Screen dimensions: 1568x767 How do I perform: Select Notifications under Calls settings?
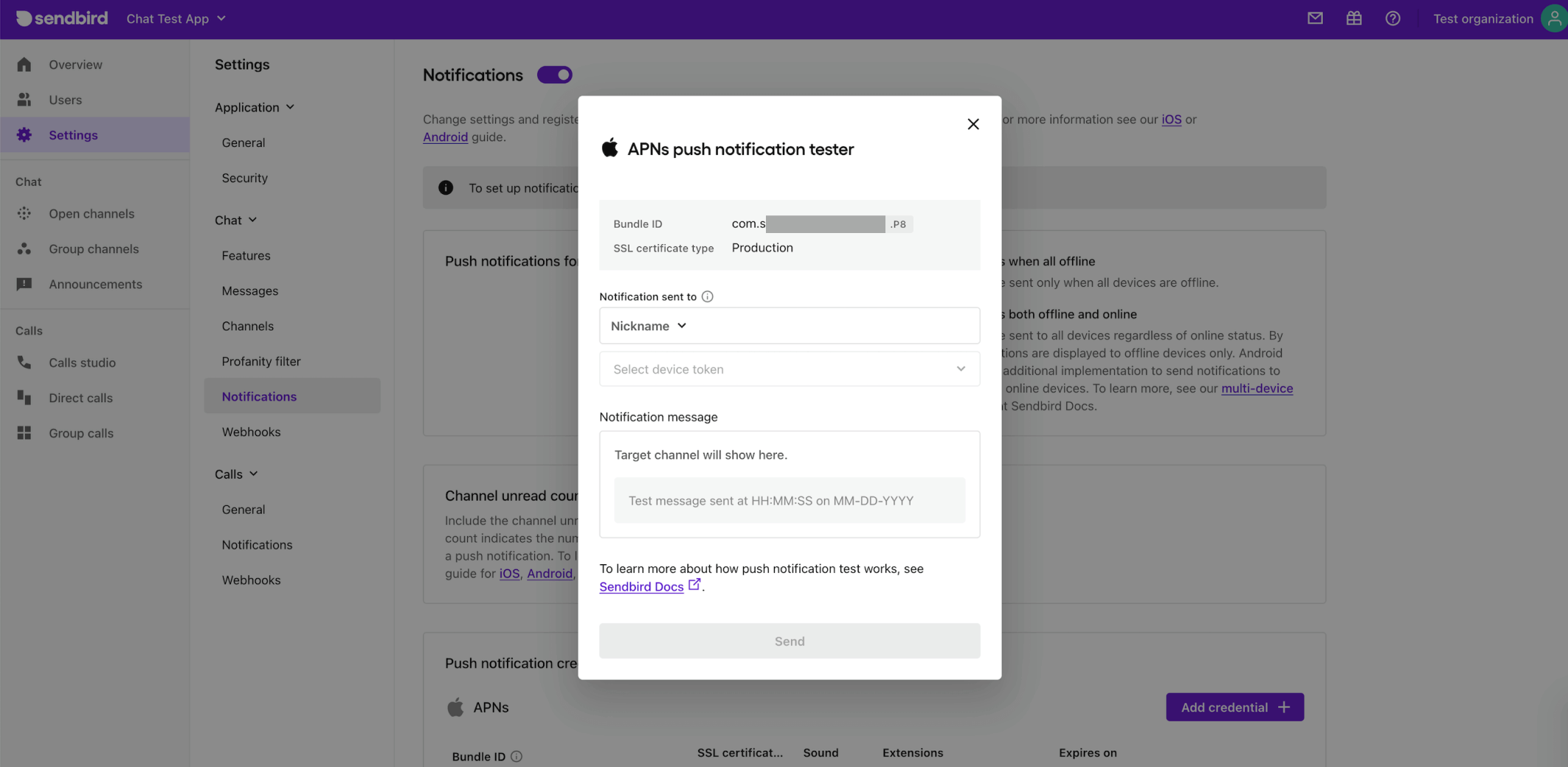pyautogui.click(x=258, y=544)
